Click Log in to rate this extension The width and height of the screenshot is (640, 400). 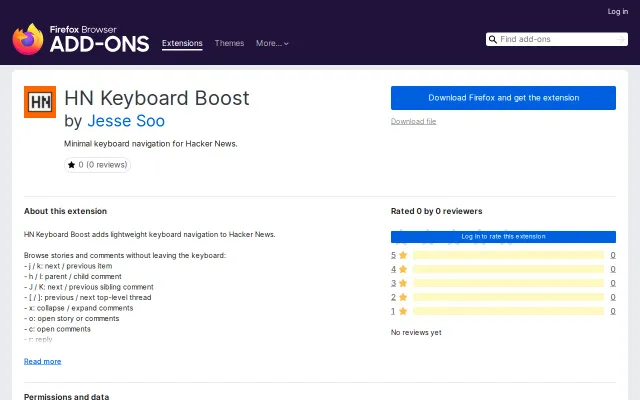point(503,237)
